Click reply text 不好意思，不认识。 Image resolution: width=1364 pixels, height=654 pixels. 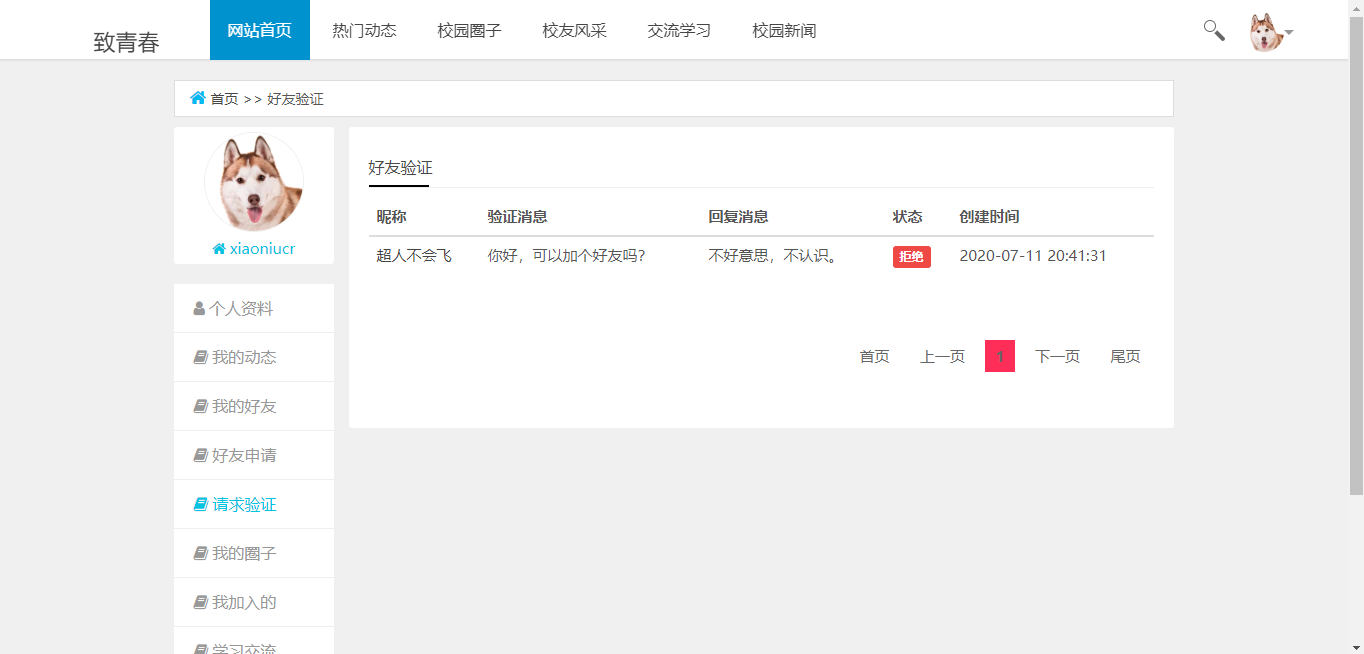tap(773, 256)
